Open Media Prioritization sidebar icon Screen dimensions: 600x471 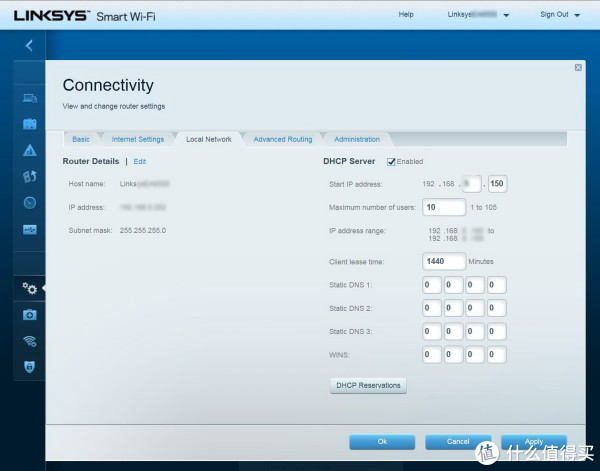(x=29, y=176)
